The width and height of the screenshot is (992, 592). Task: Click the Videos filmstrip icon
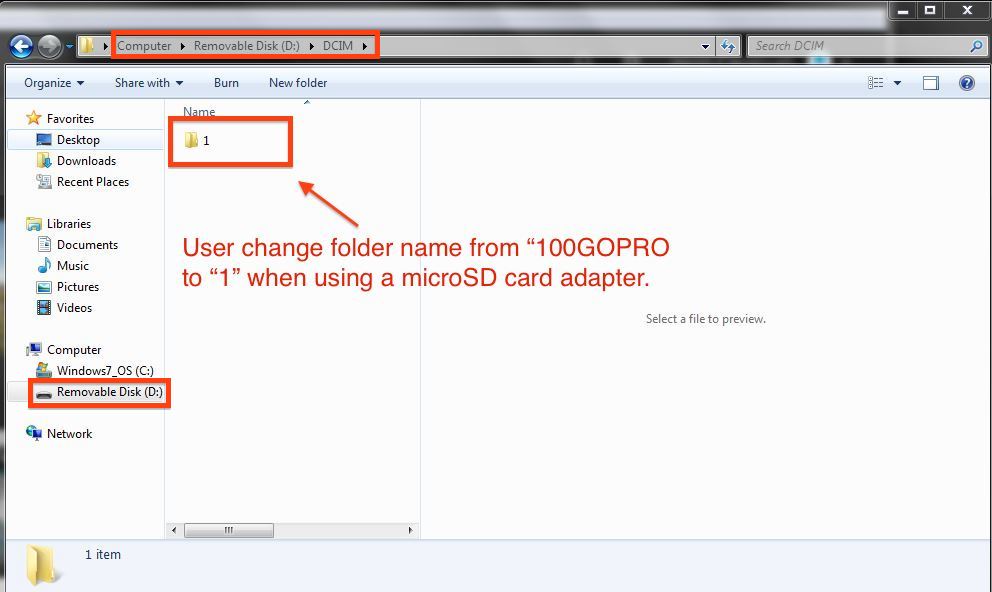tap(44, 307)
